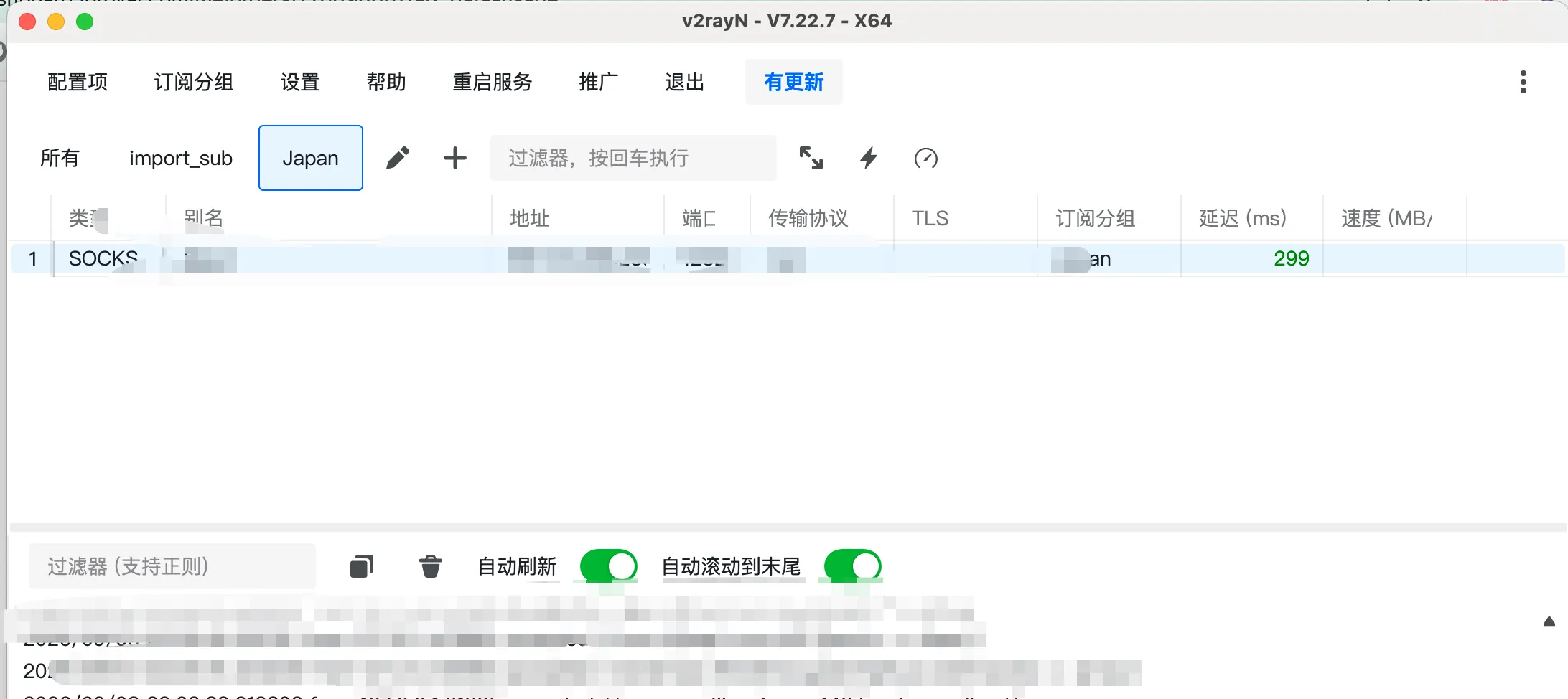Switch to the 所有 group tab
Screen dimensions: 1568x699
coord(60,158)
